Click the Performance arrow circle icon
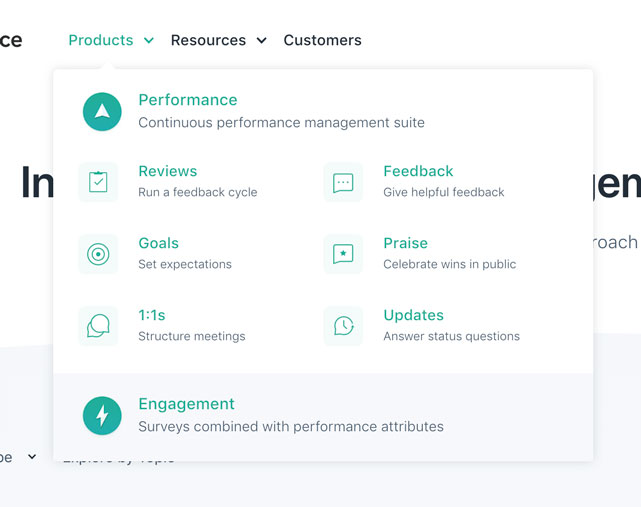This screenshot has height=507, width=641. [x=102, y=111]
